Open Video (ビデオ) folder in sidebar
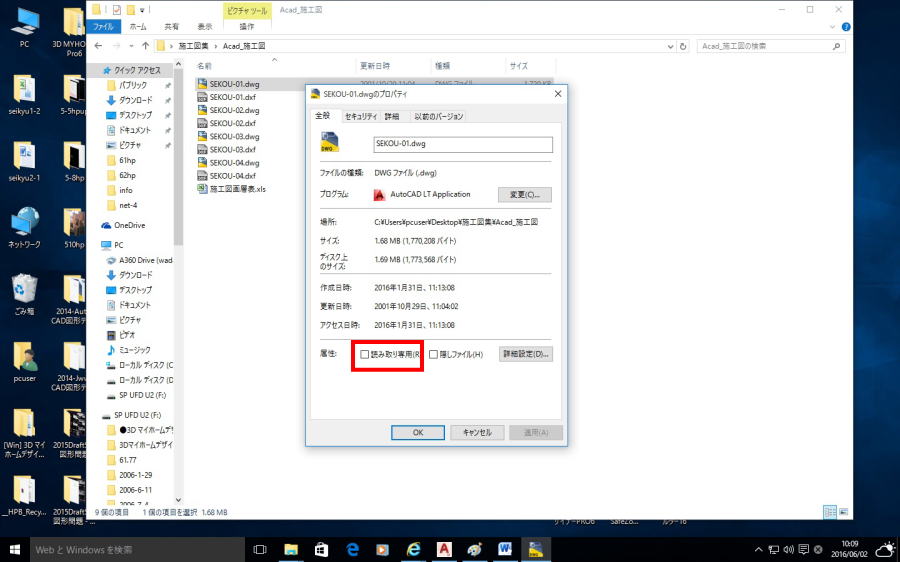This screenshot has height=562, width=900. click(x=127, y=335)
